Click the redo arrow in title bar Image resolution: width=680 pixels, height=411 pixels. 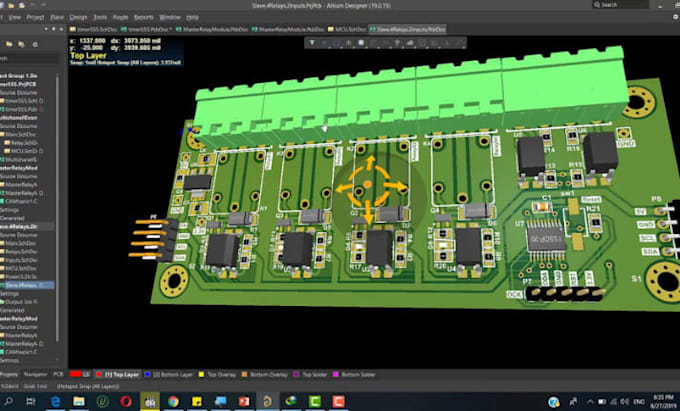(x=44, y=5)
